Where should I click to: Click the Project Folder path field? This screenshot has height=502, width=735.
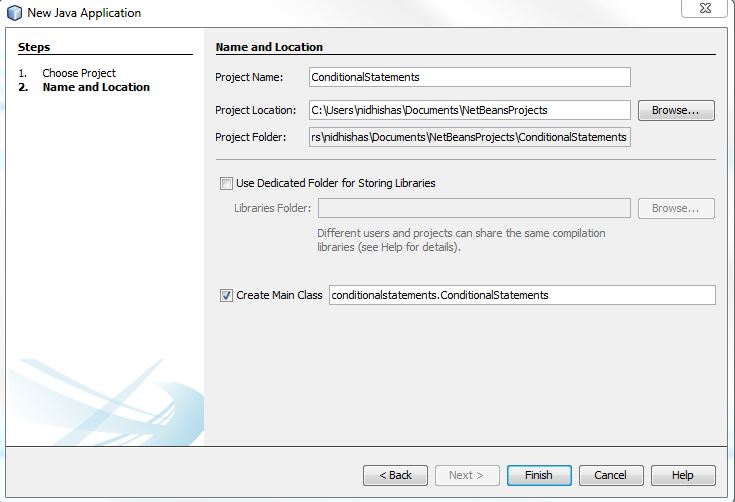470,137
